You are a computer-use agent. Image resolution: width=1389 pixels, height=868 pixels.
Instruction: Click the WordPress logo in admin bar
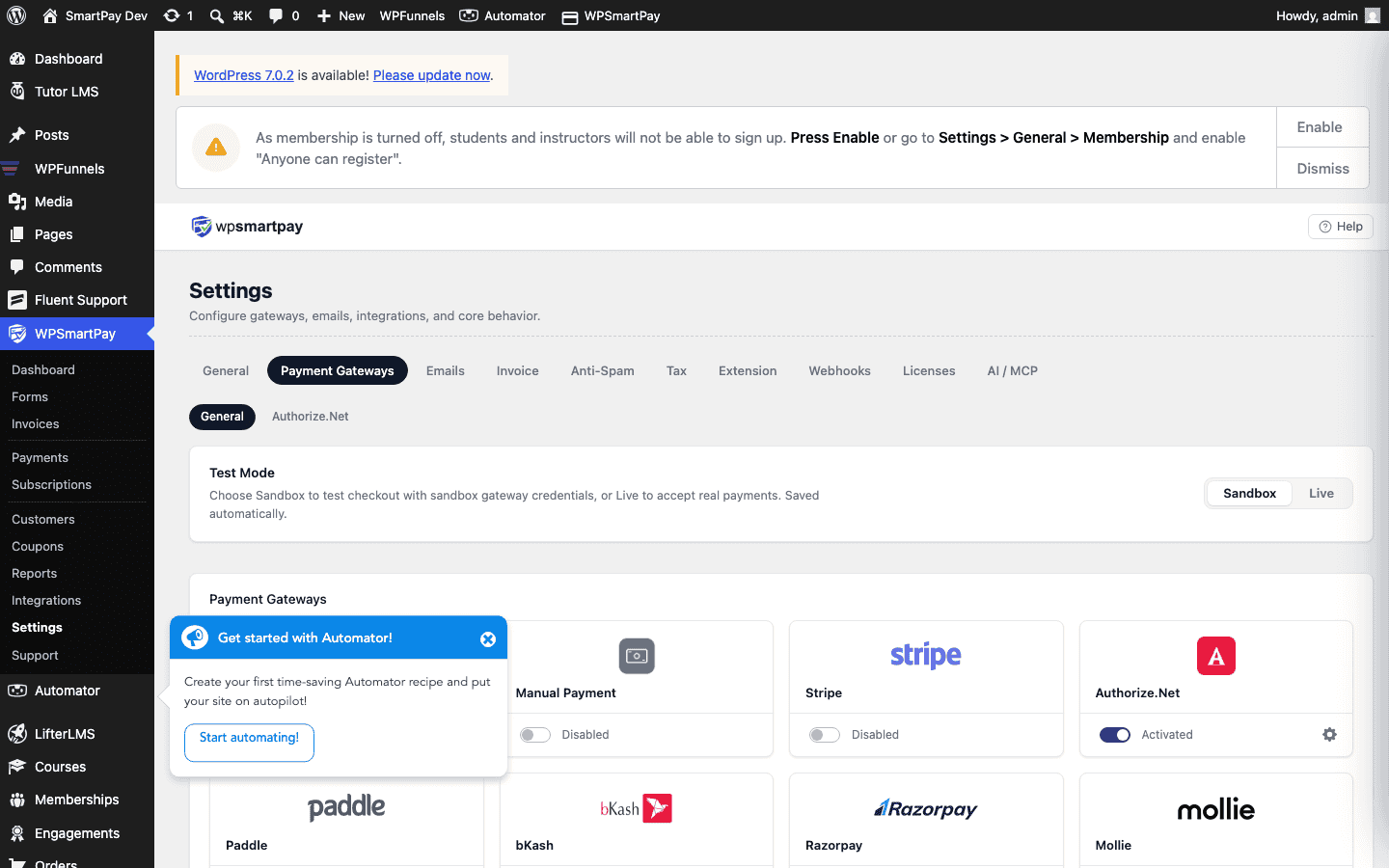point(16,15)
